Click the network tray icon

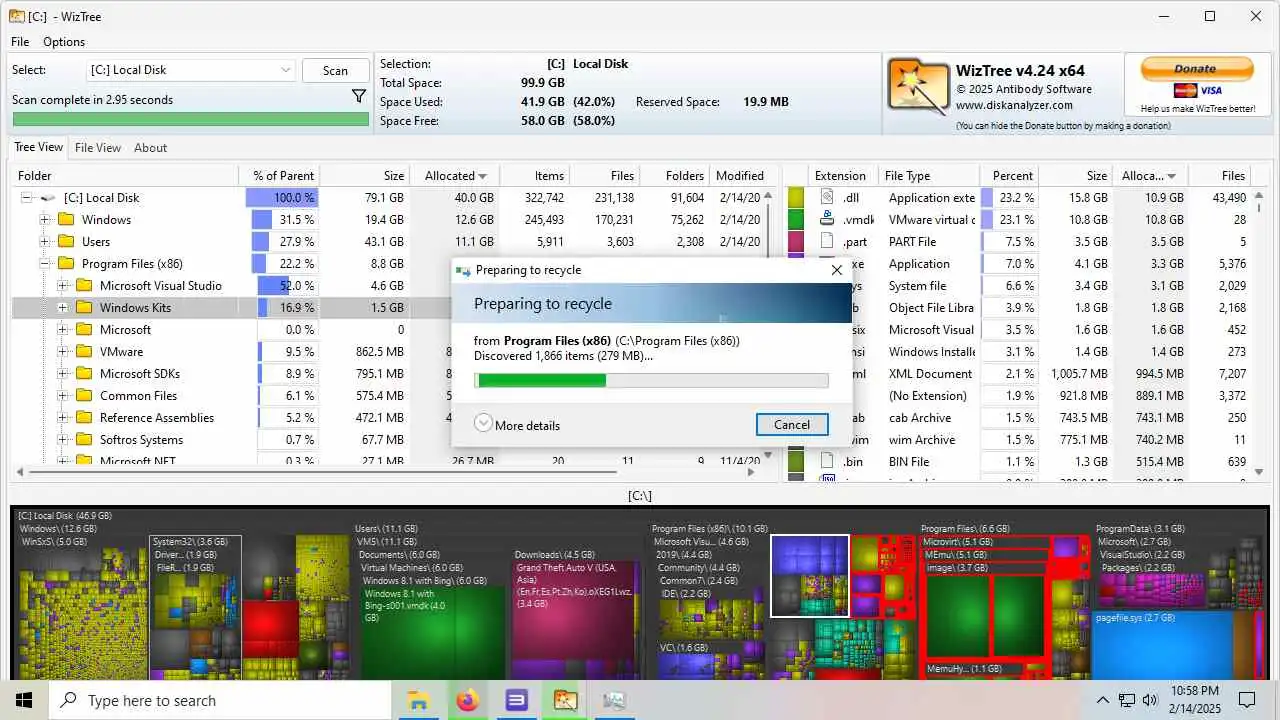(x=1127, y=700)
